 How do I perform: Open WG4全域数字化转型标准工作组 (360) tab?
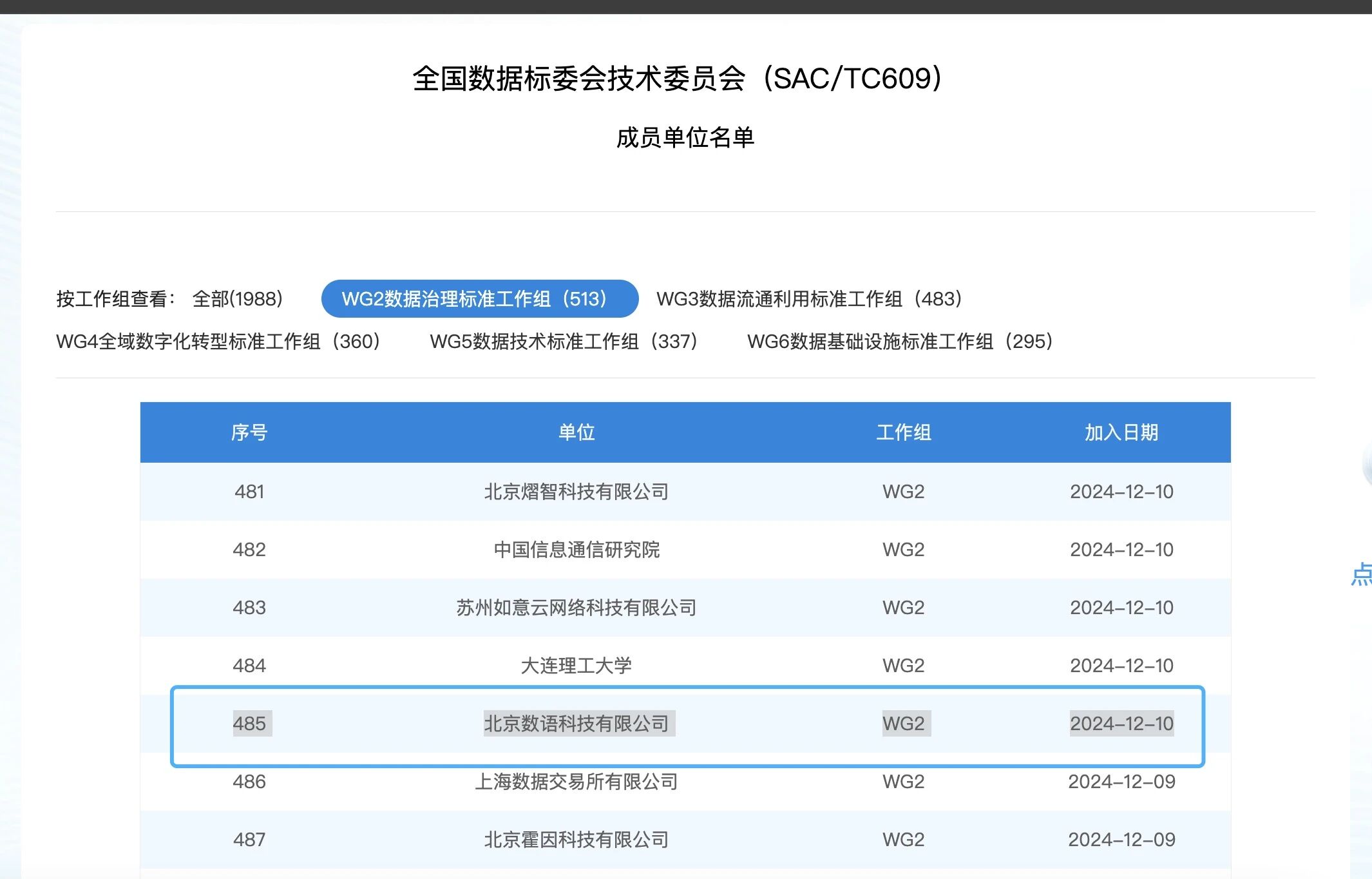[x=218, y=342]
